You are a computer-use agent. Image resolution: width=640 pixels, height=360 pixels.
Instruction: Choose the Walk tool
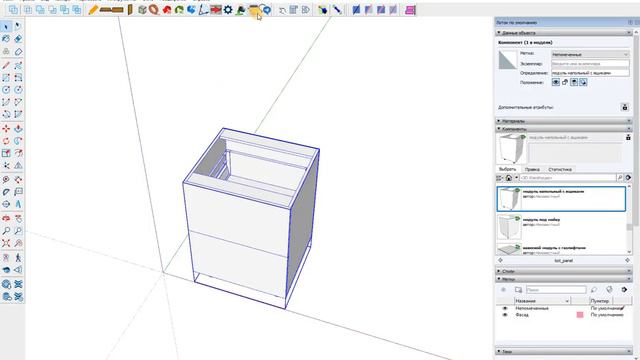point(18,258)
